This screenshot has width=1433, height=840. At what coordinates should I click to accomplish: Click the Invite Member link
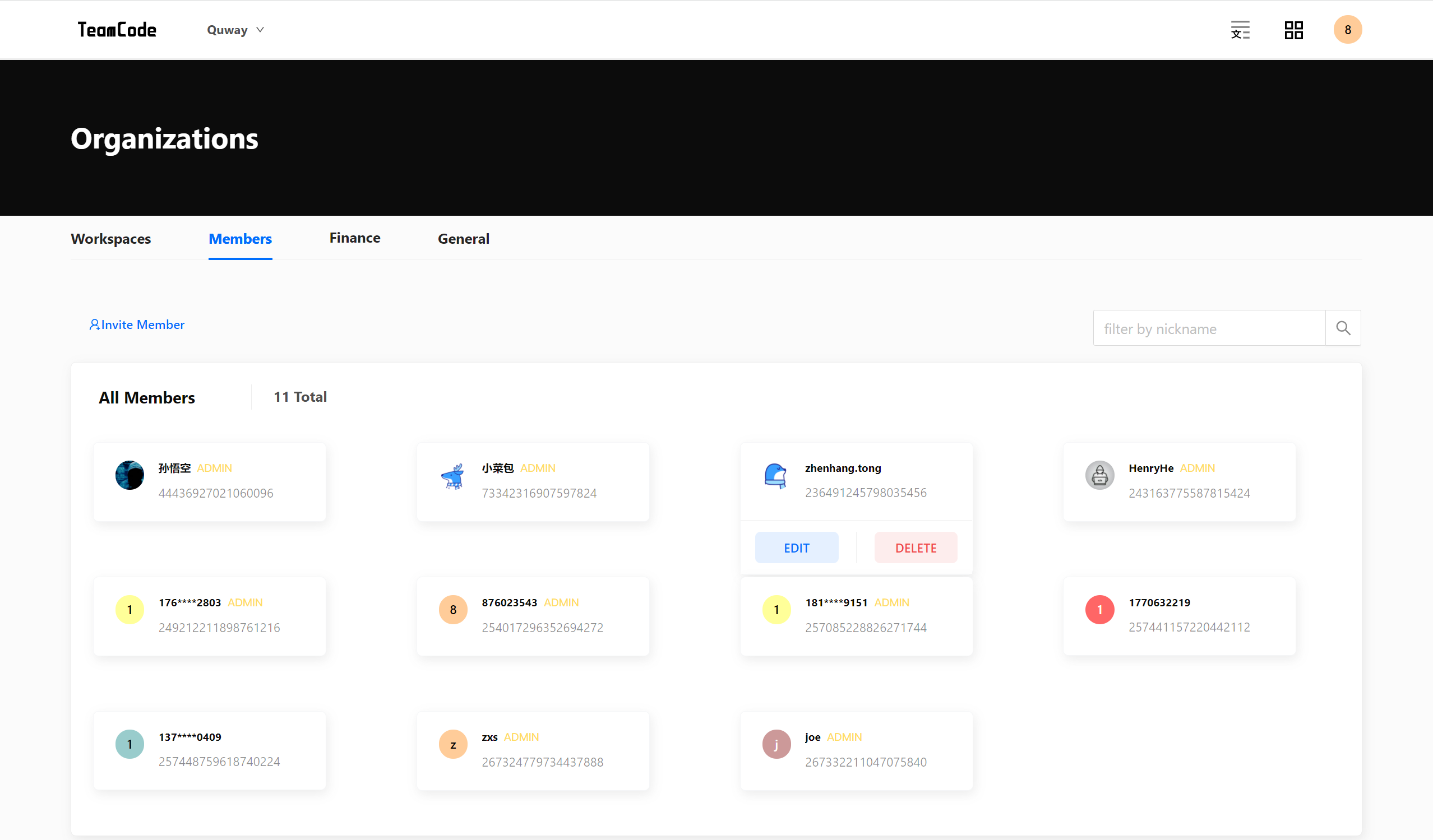pyautogui.click(x=137, y=324)
